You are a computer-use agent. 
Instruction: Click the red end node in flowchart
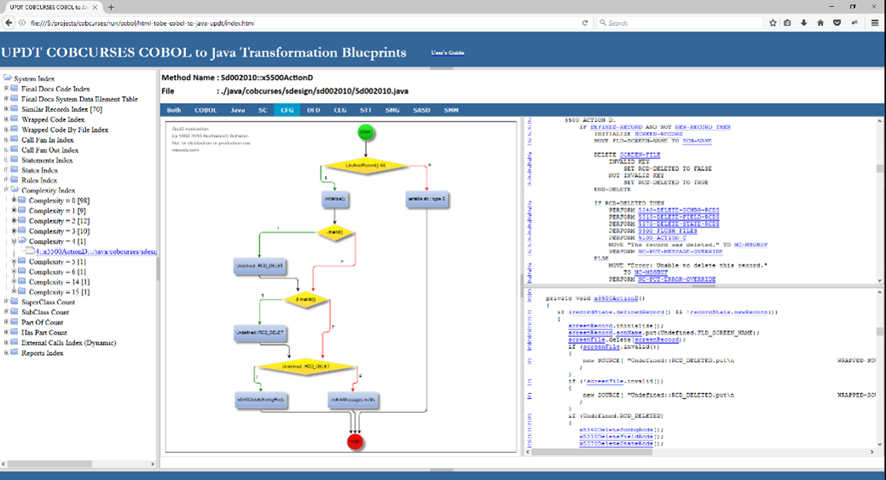354,440
